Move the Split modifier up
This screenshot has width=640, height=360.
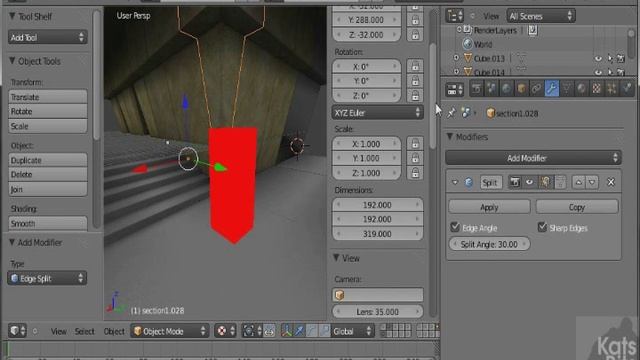pyautogui.click(x=578, y=182)
